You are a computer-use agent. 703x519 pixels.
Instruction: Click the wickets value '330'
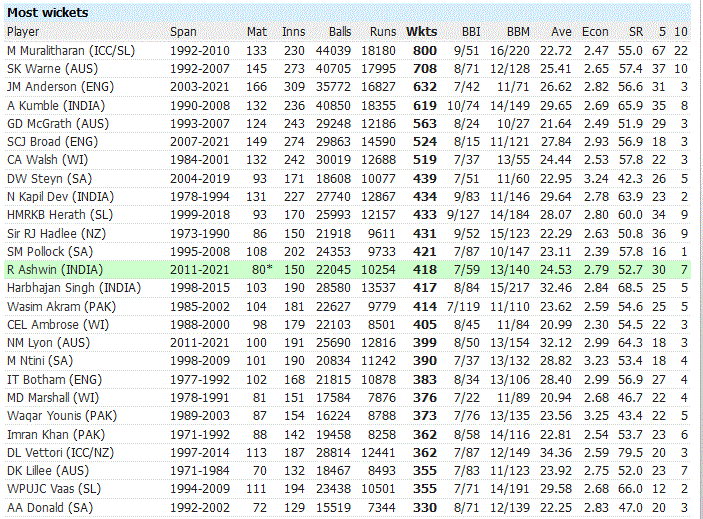[x=425, y=508]
